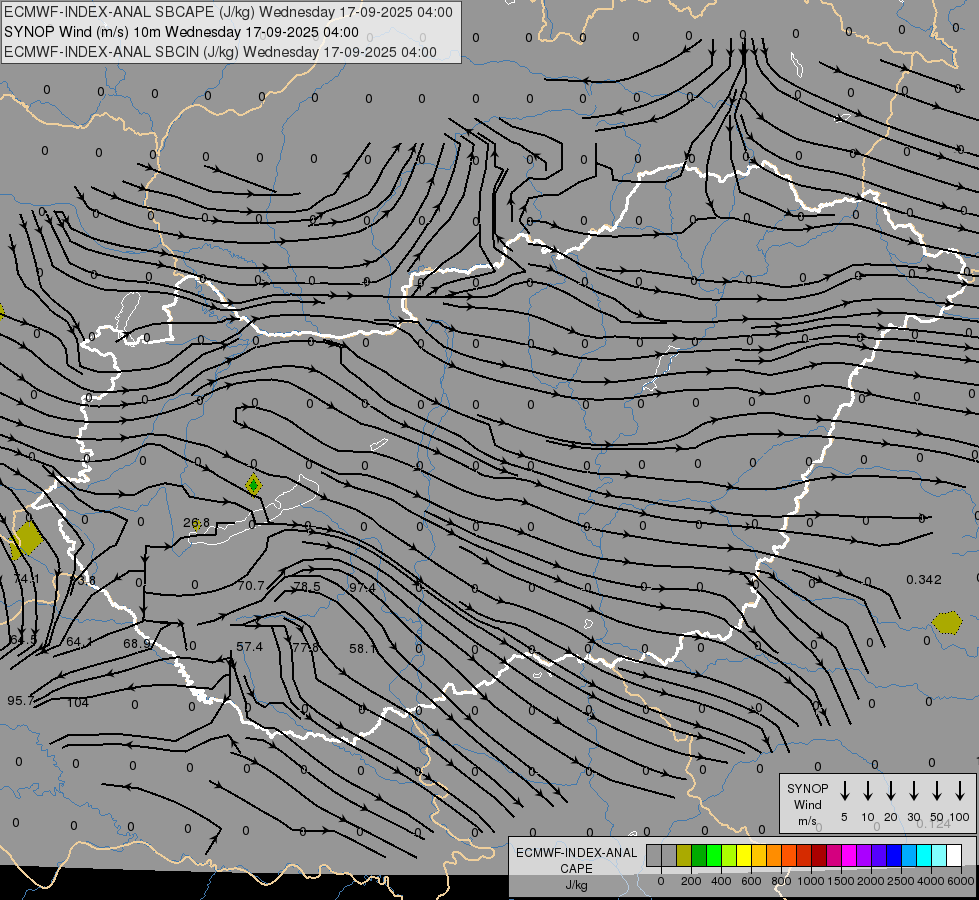Click the 74.1 value at left edge
The image size is (979, 900).
coord(26,579)
